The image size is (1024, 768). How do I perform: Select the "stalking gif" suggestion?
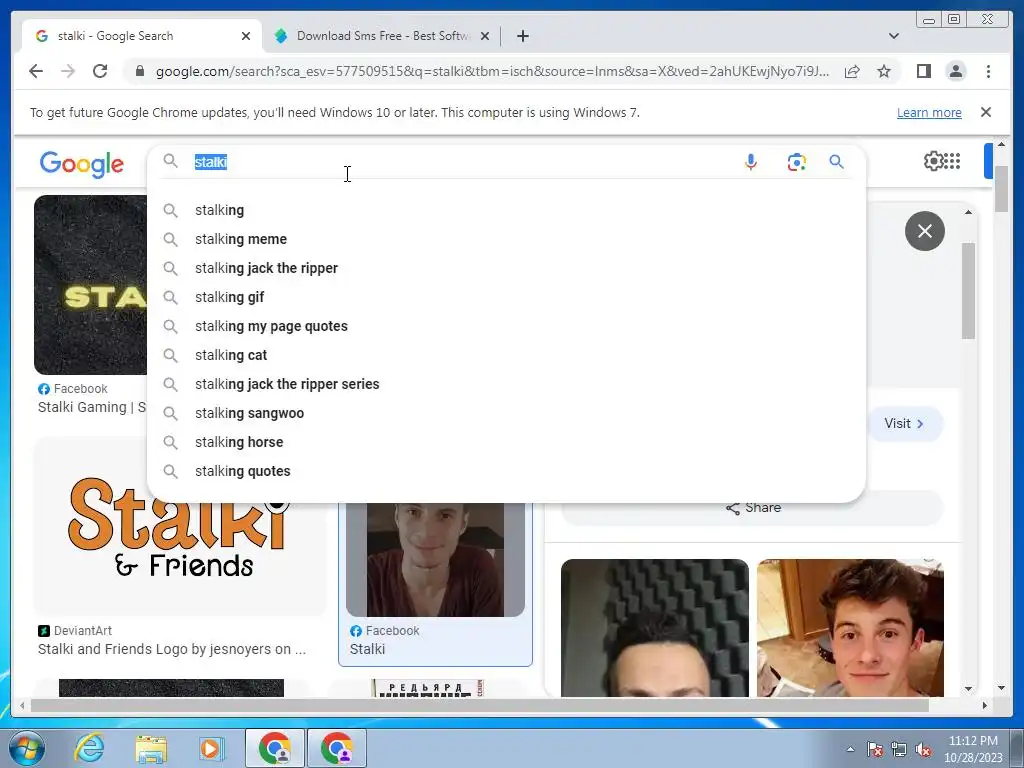point(506,297)
